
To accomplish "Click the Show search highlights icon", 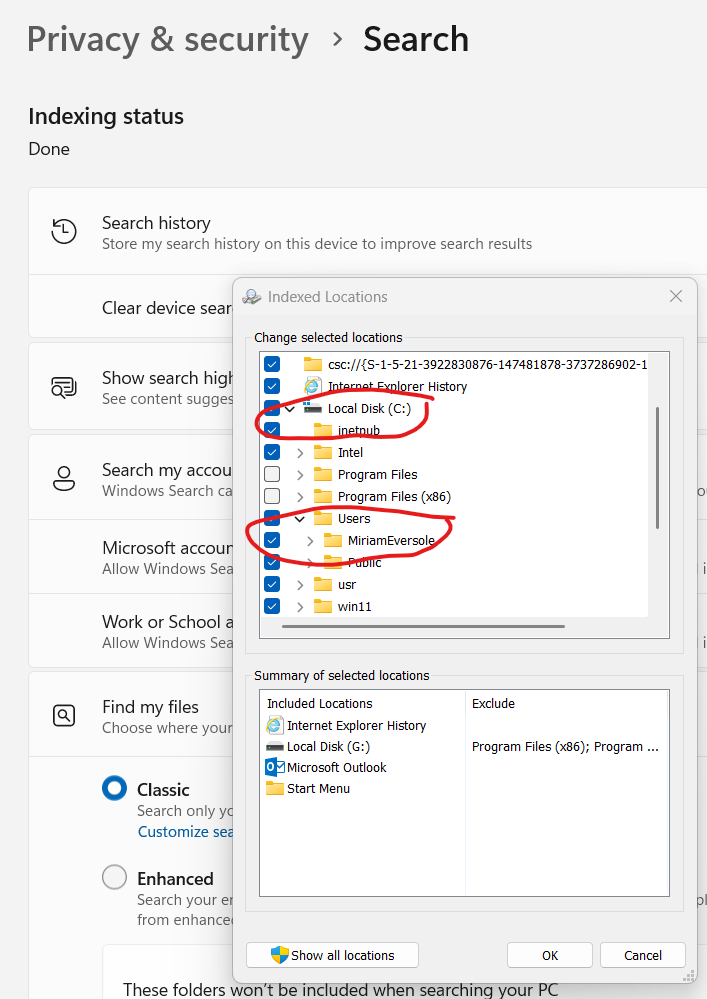I will (x=64, y=387).
